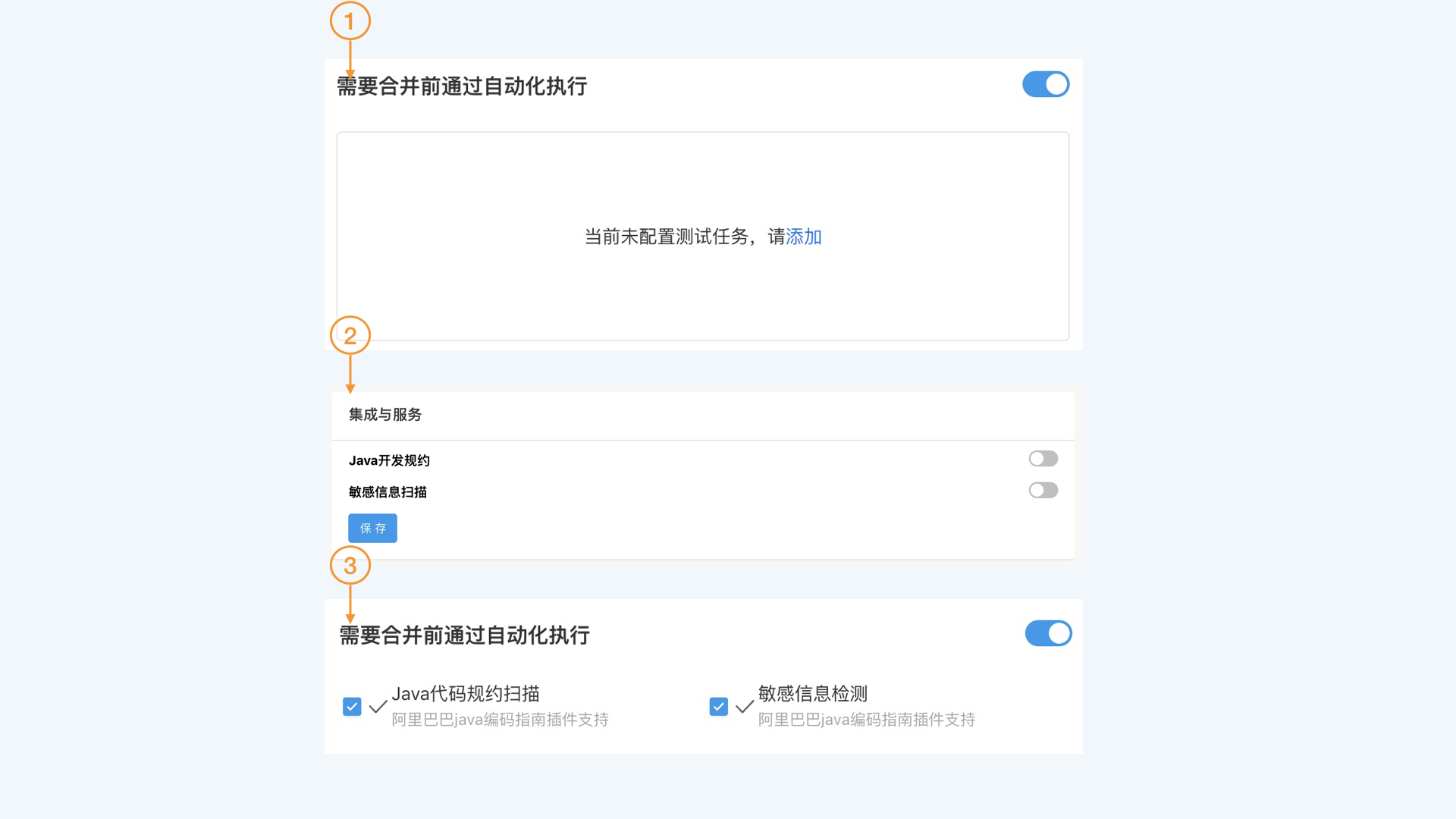Click the orange circle marker labeled 3
Screen dimensions: 1456x819
pyautogui.click(x=350, y=566)
